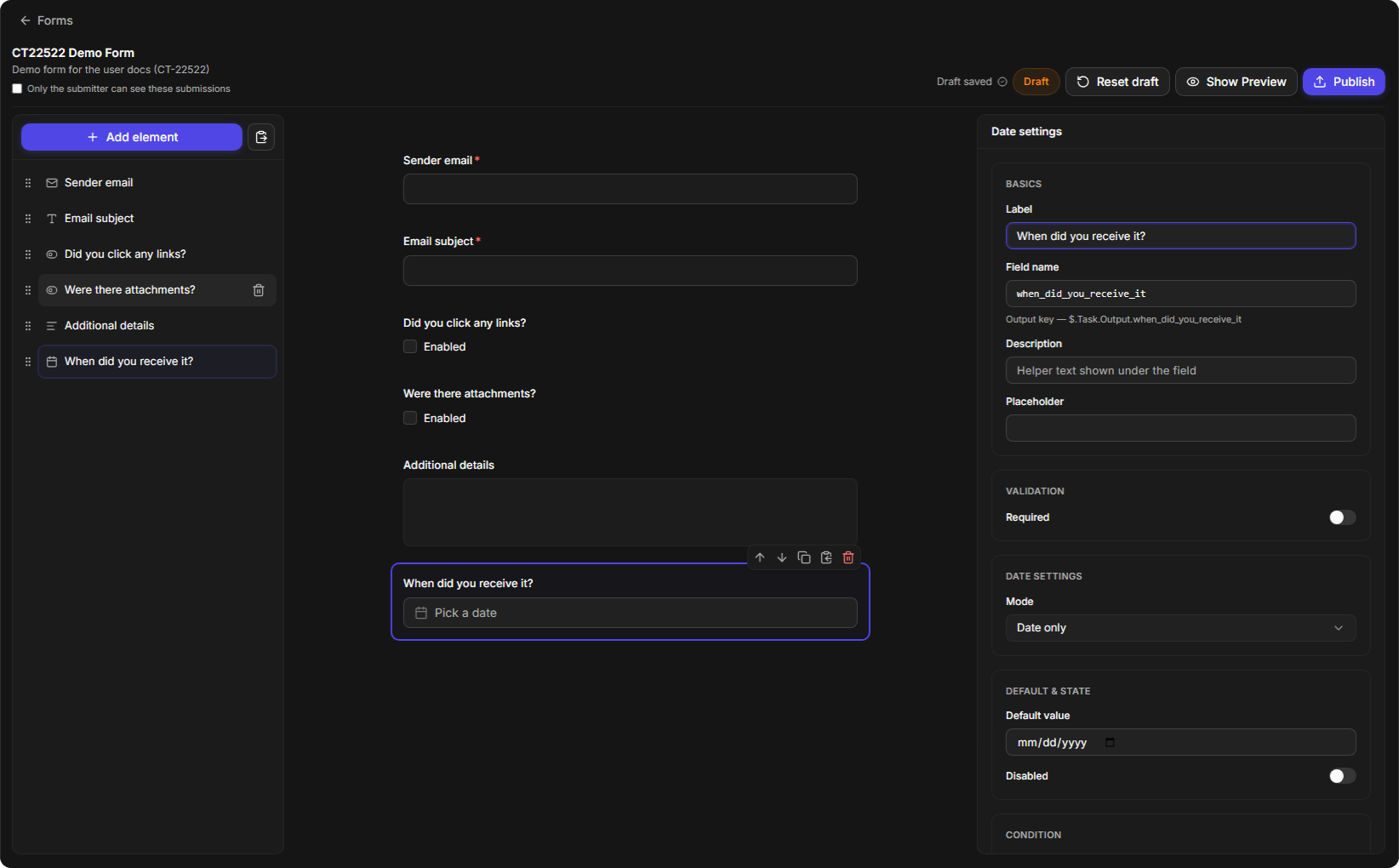The width and height of the screenshot is (1399, 868).
Task: Click drag handle for Sender email row
Action: 28,183
